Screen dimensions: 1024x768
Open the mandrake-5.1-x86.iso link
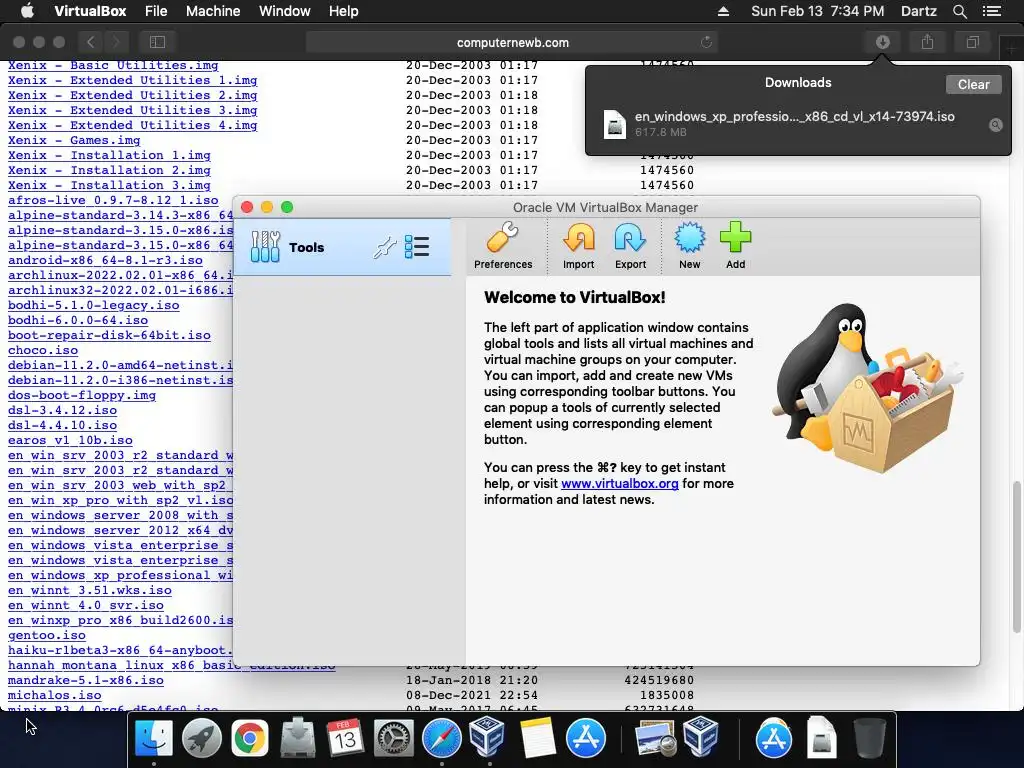[86, 681]
